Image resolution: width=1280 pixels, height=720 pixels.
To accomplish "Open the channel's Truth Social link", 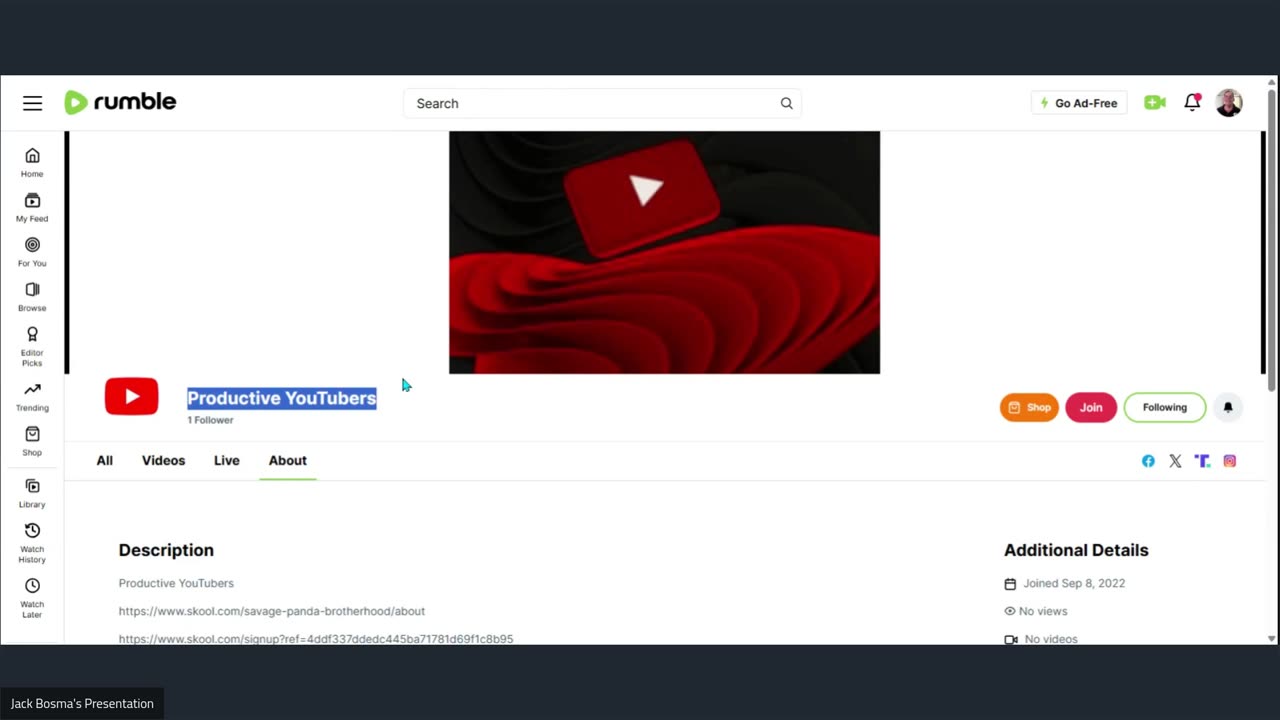I will 1202,461.
